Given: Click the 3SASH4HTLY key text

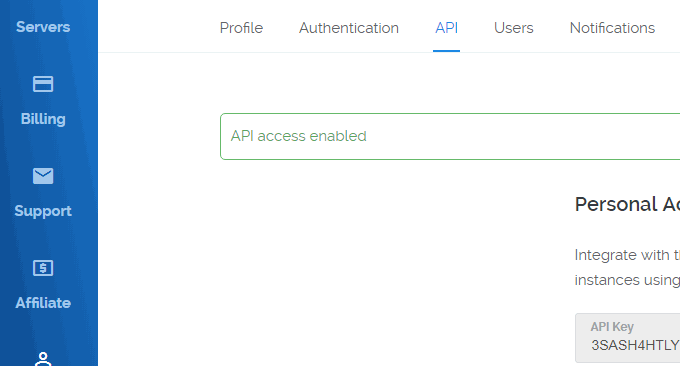Looking at the screenshot, I should click(635, 345).
